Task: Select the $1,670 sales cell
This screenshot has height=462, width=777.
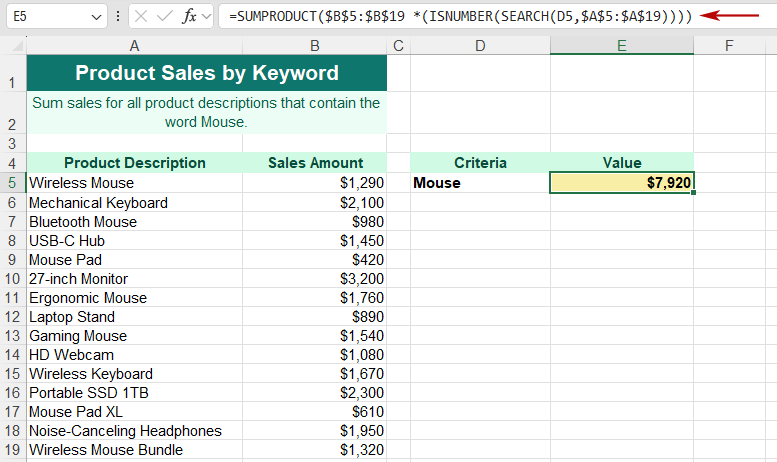Action: (315, 374)
